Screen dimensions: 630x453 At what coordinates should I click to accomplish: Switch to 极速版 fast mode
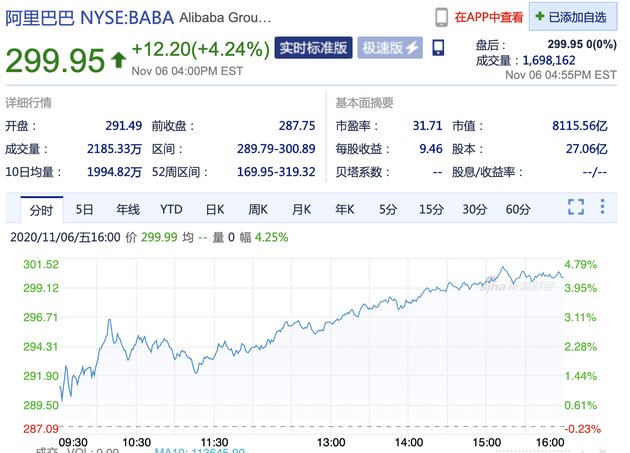point(390,48)
